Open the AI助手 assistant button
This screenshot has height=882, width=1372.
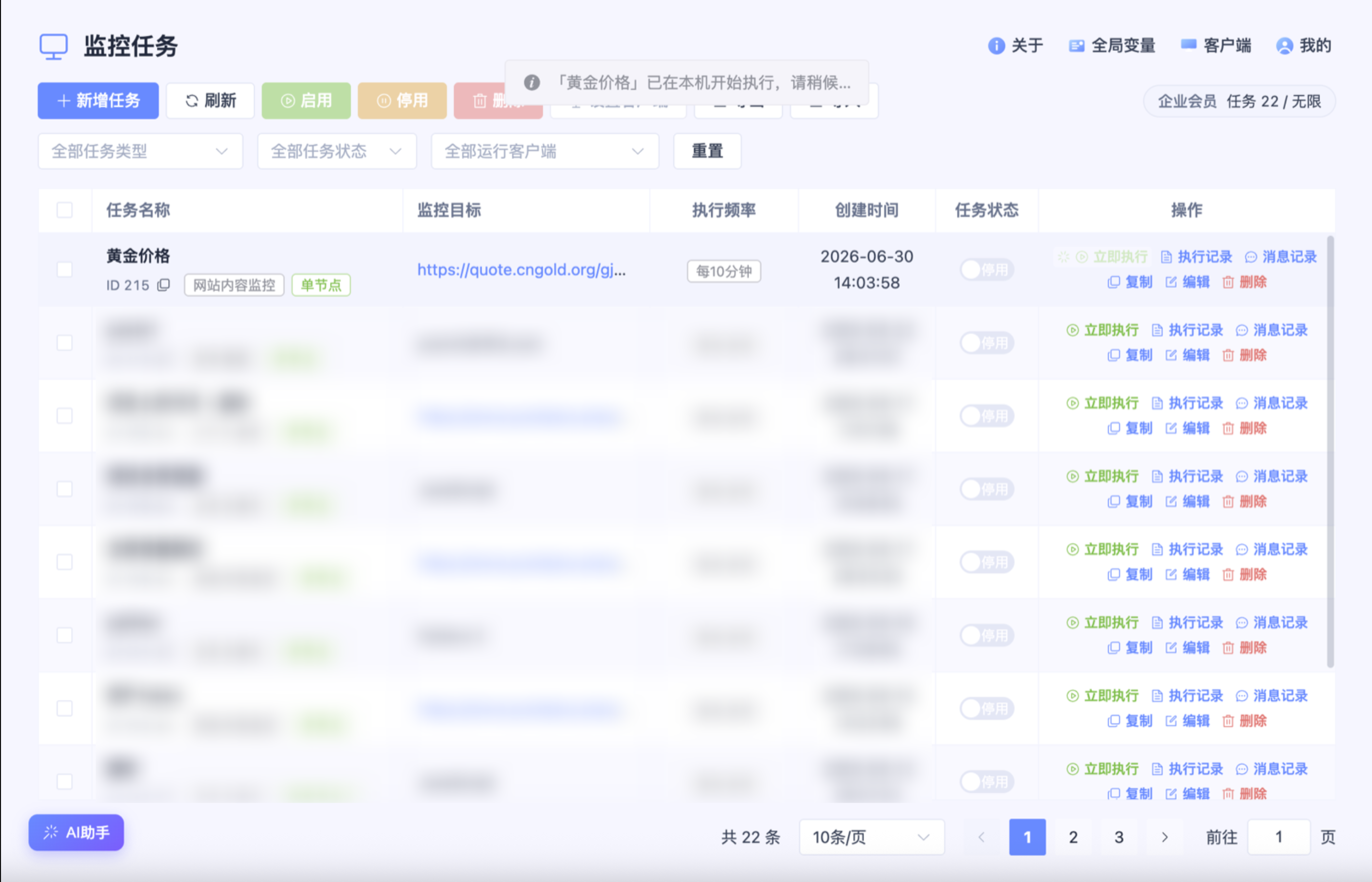pyautogui.click(x=76, y=832)
